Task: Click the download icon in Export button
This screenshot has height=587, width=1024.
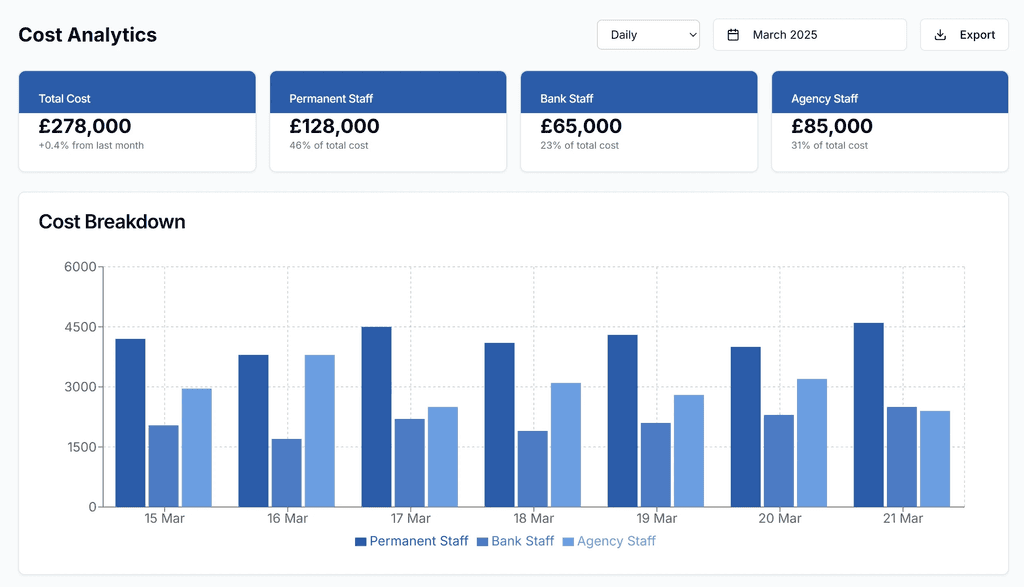Action: coord(940,35)
